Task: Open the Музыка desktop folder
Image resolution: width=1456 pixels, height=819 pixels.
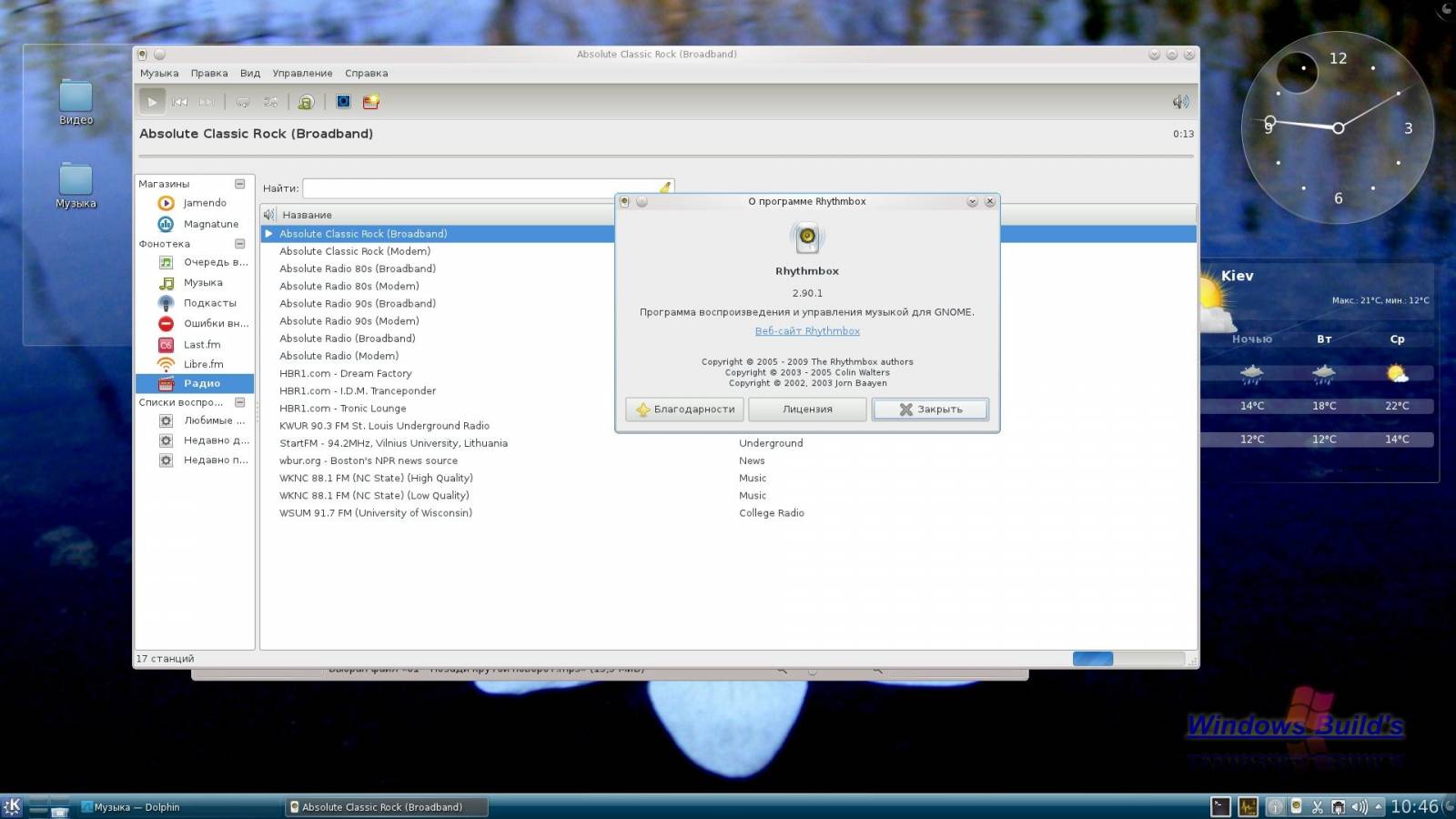Action: coord(76,186)
